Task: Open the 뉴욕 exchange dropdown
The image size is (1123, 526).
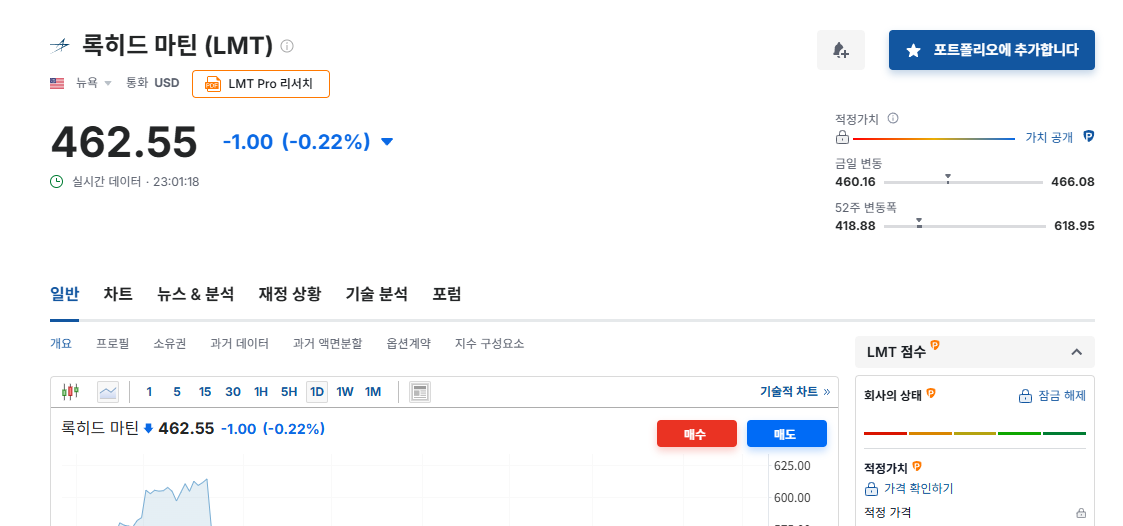Action: click(x=95, y=83)
